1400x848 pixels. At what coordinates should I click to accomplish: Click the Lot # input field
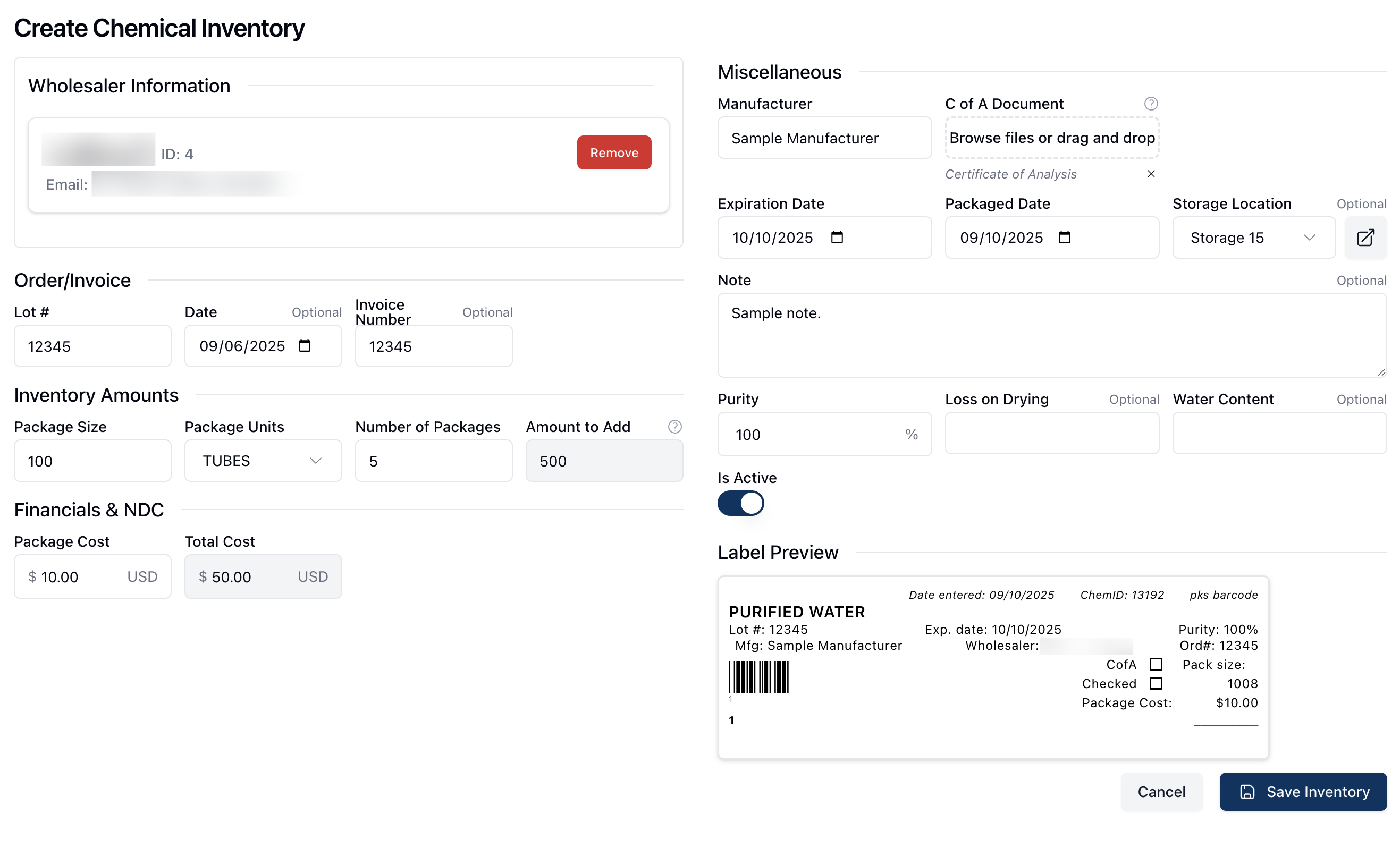pyautogui.click(x=92, y=346)
